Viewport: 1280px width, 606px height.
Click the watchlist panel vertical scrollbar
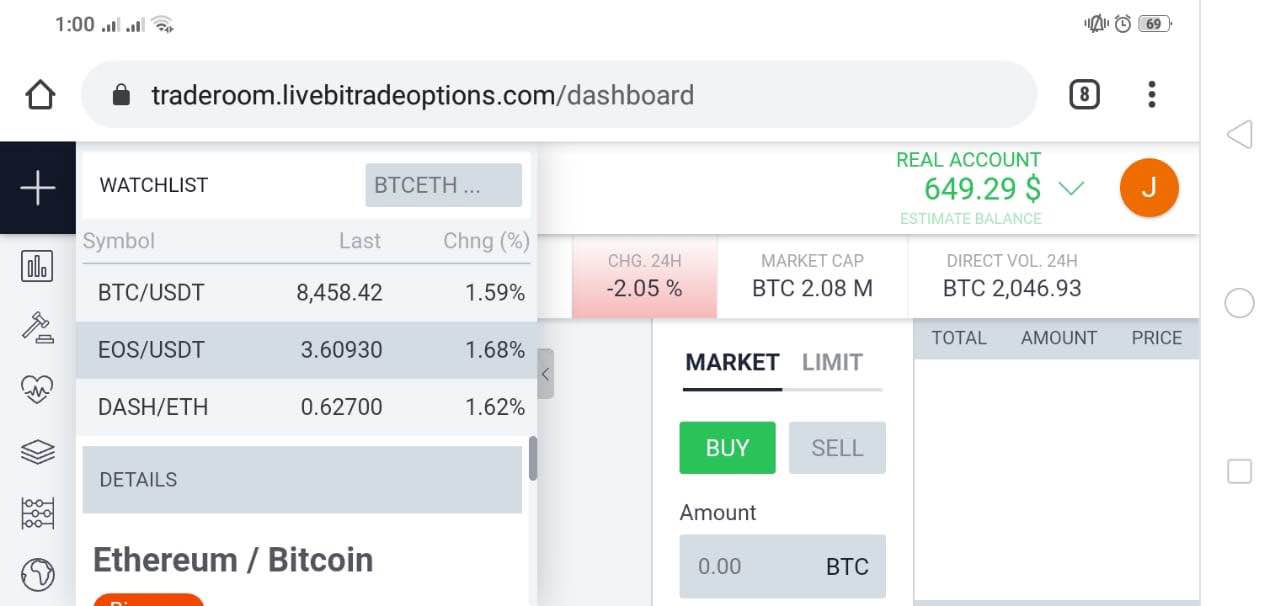coord(533,458)
